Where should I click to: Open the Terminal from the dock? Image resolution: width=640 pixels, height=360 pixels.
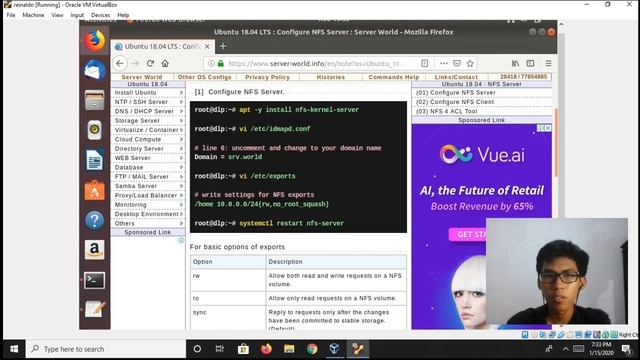click(x=95, y=280)
